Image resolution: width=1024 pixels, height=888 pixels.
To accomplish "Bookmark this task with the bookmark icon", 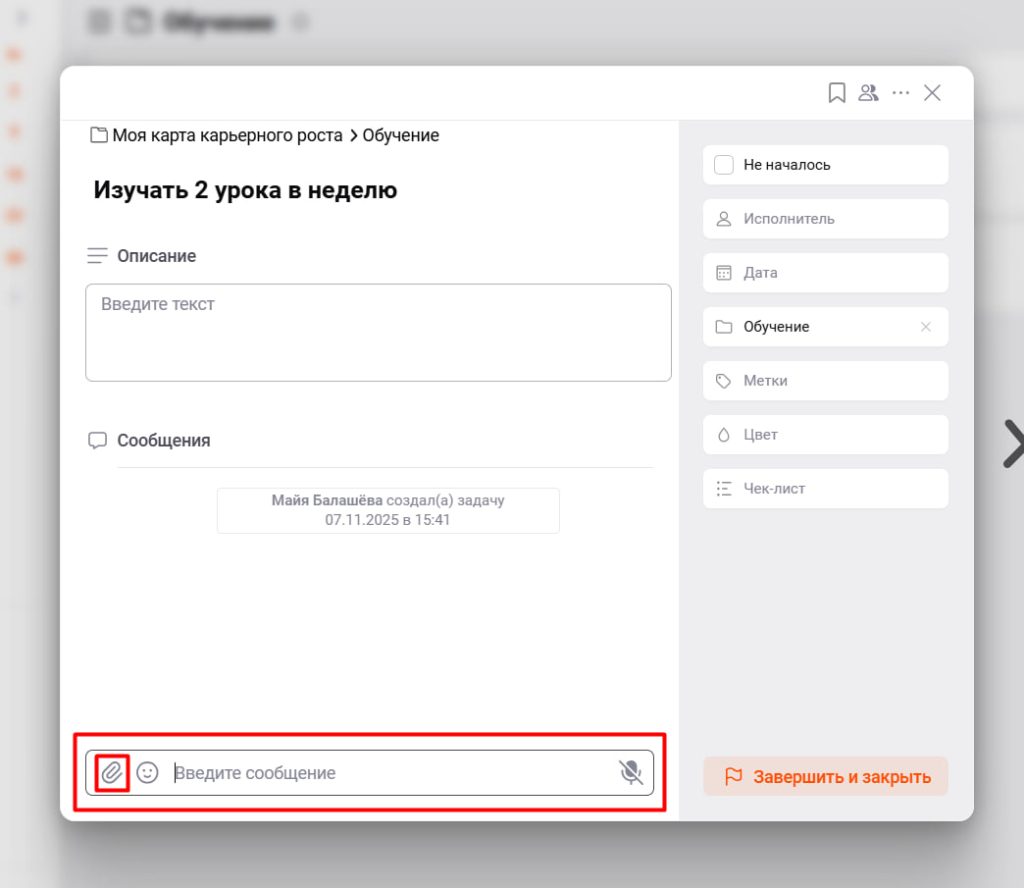I will coord(837,93).
